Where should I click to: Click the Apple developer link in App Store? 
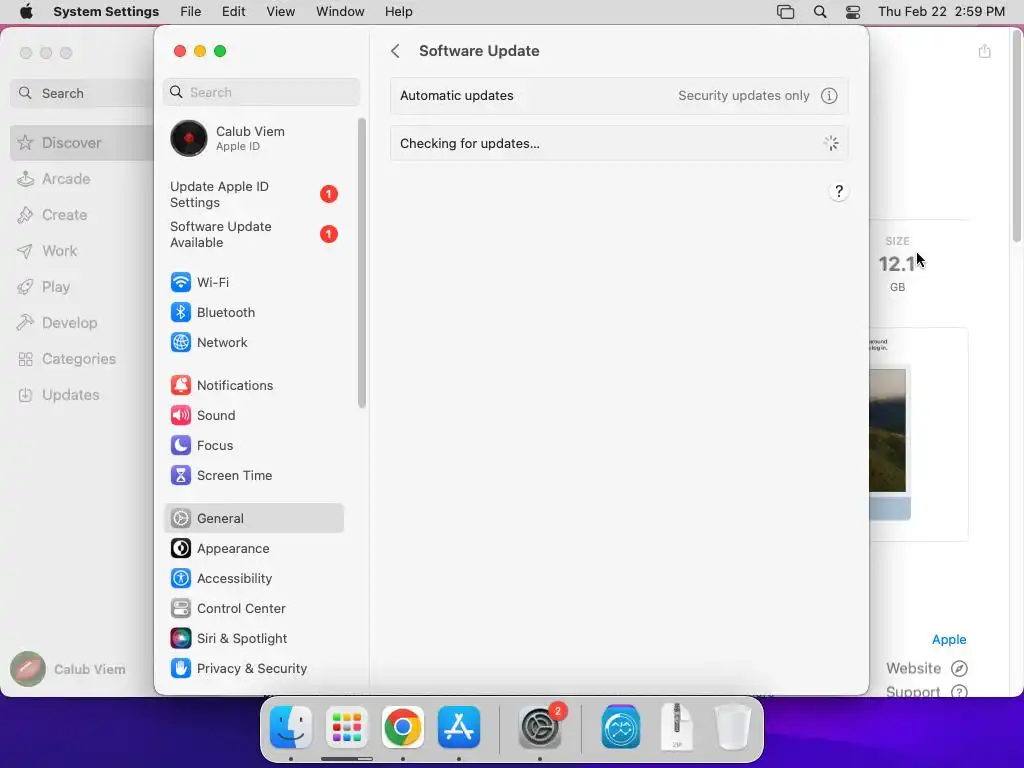tap(949, 639)
